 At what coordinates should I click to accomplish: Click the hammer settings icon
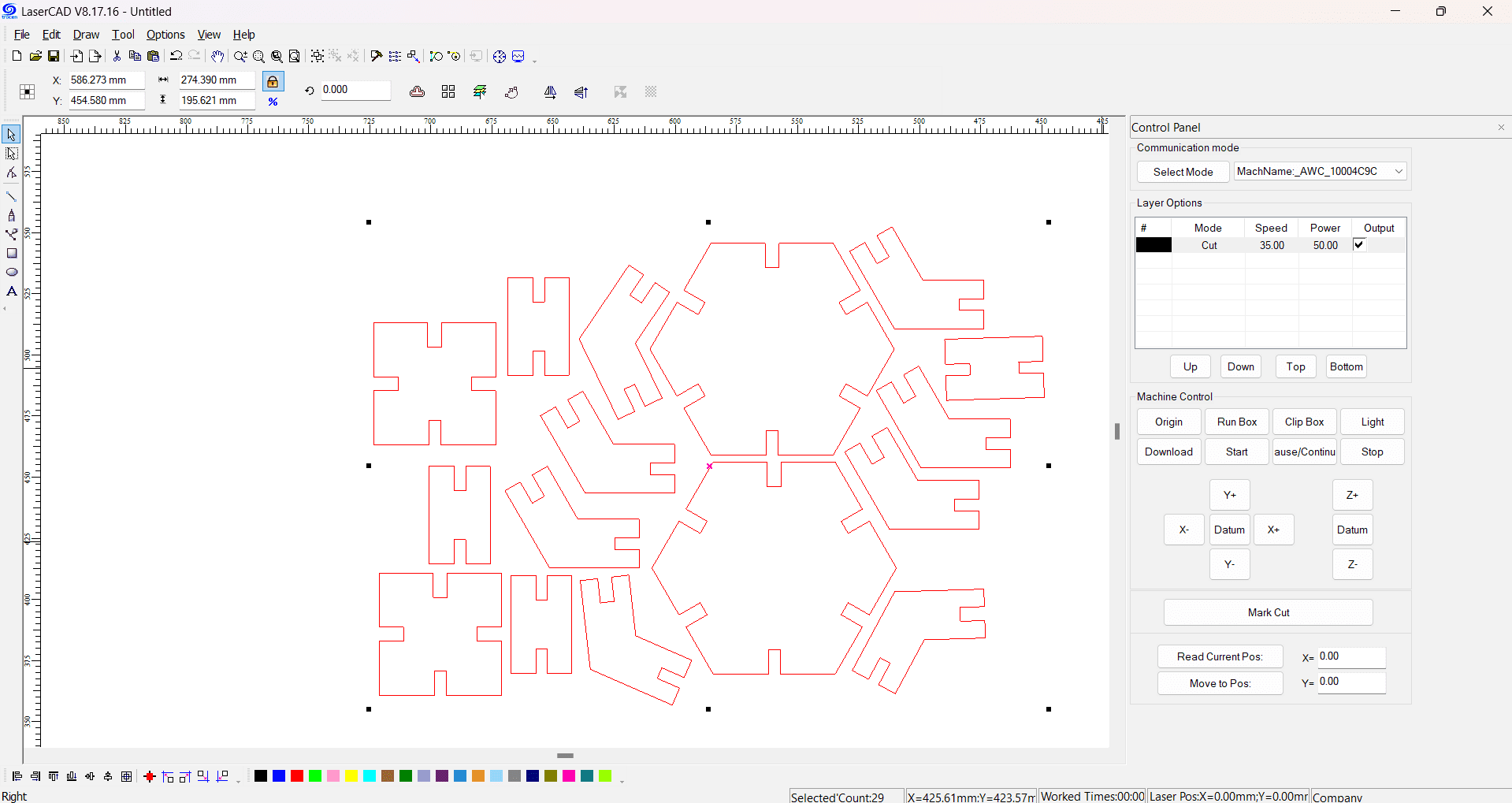point(377,56)
